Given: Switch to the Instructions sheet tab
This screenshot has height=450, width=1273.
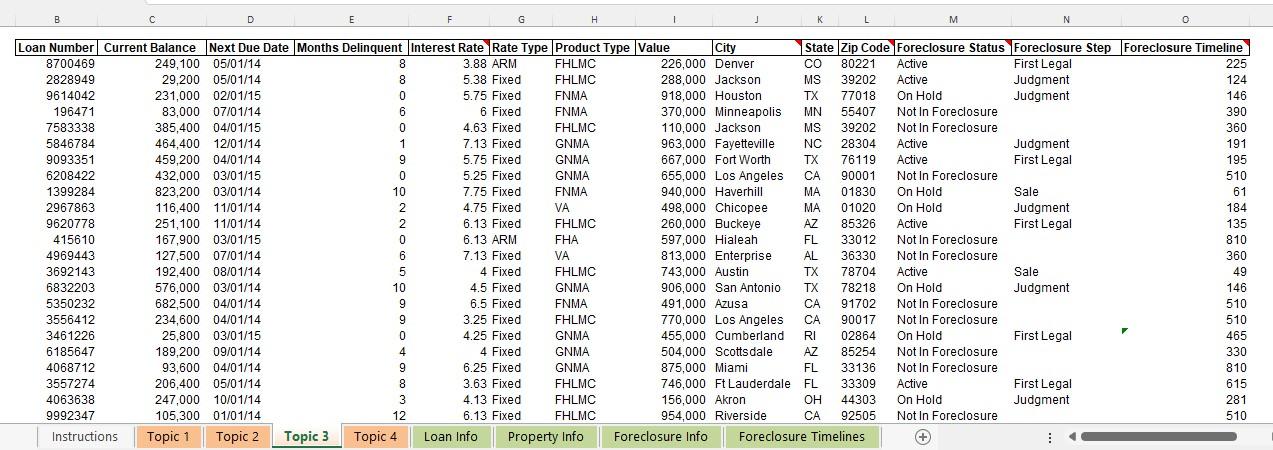Looking at the screenshot, I should click(x=85, y=437).
